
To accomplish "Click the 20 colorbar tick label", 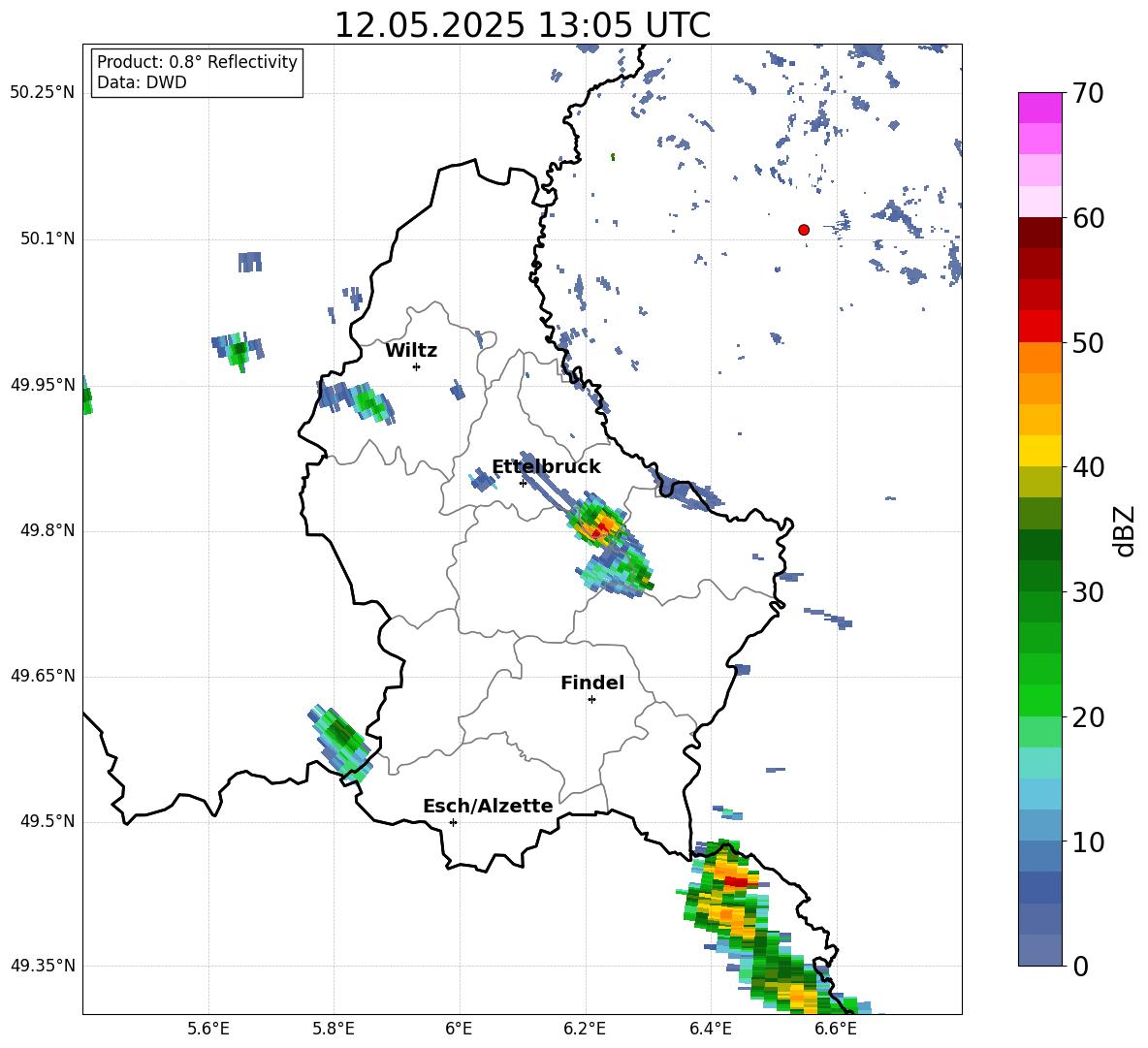I will 1088,717.
